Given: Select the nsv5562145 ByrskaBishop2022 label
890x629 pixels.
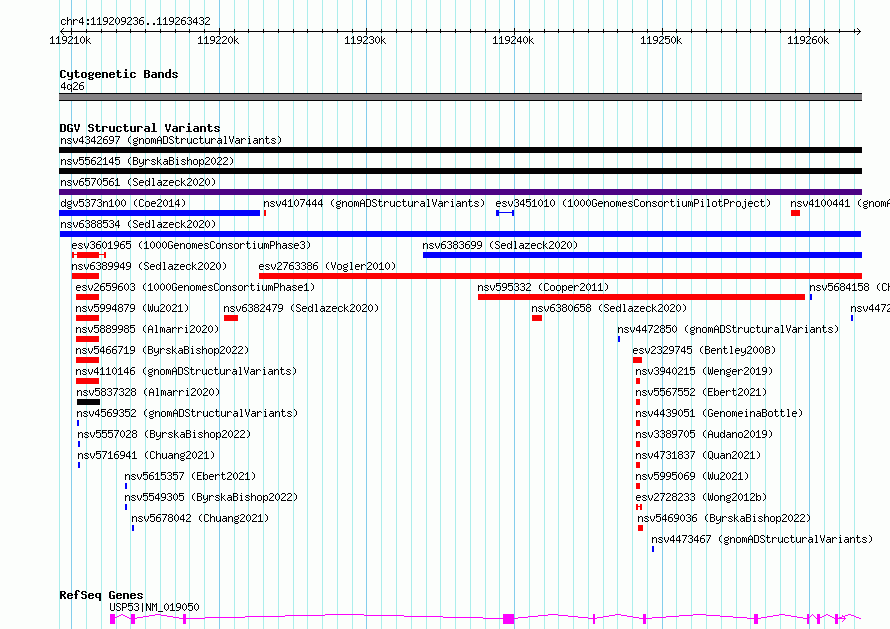Looking at the screenshot, I should click(147, 161).
